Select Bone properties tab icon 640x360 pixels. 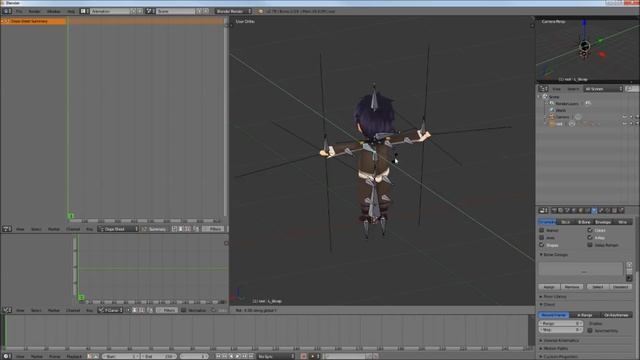click(601, 211)
